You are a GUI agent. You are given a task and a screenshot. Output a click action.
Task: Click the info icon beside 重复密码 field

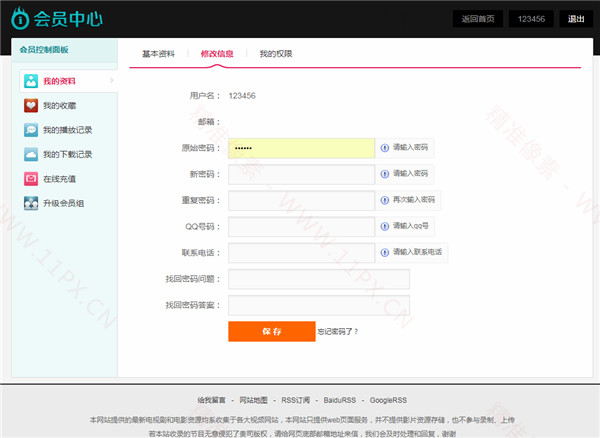385,200
